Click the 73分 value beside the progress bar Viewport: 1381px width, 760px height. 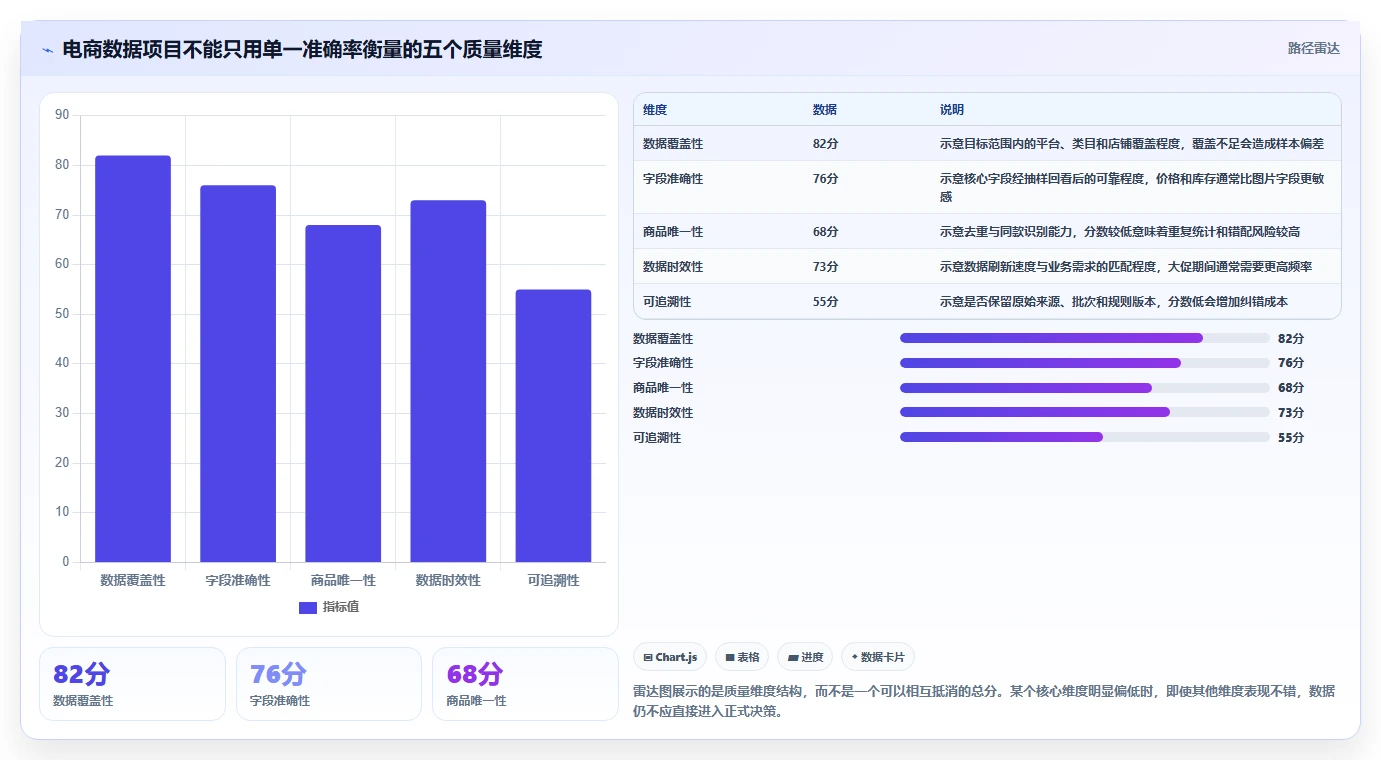tap(1291, 413)
